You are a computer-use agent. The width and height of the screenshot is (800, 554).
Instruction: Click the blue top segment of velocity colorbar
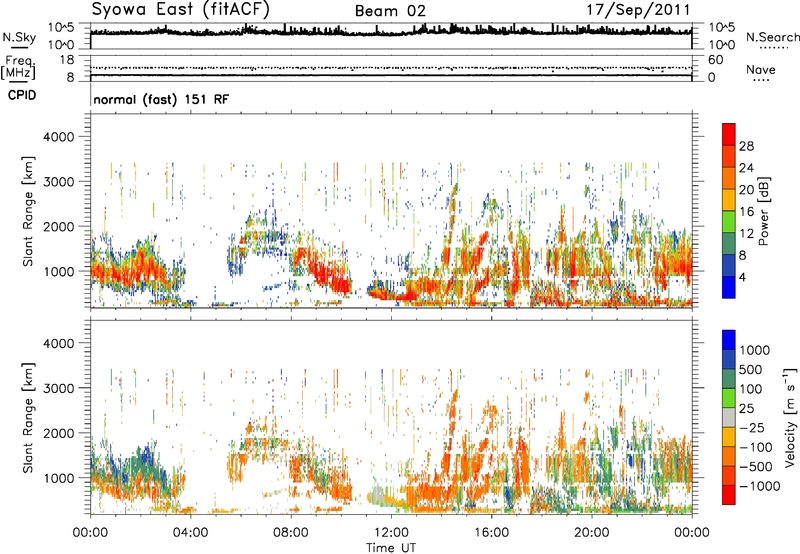click(x=729, y=340)
